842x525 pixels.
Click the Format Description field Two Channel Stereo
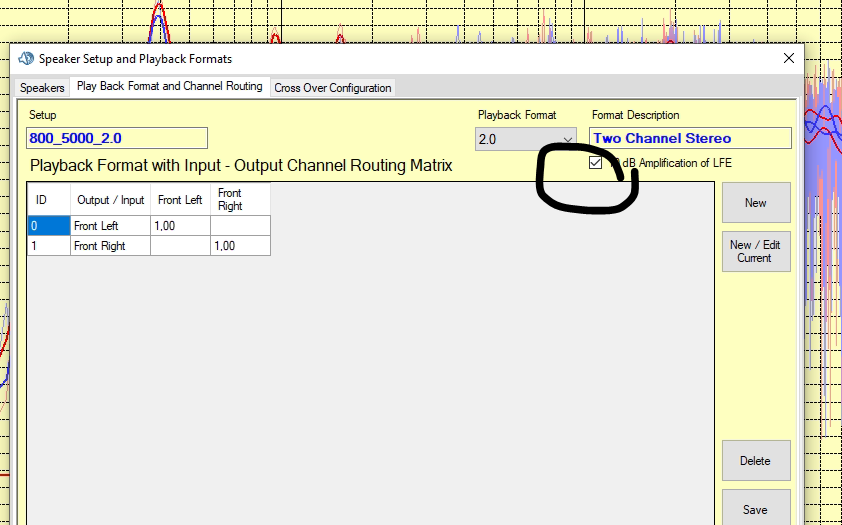(x=690, y=138)
